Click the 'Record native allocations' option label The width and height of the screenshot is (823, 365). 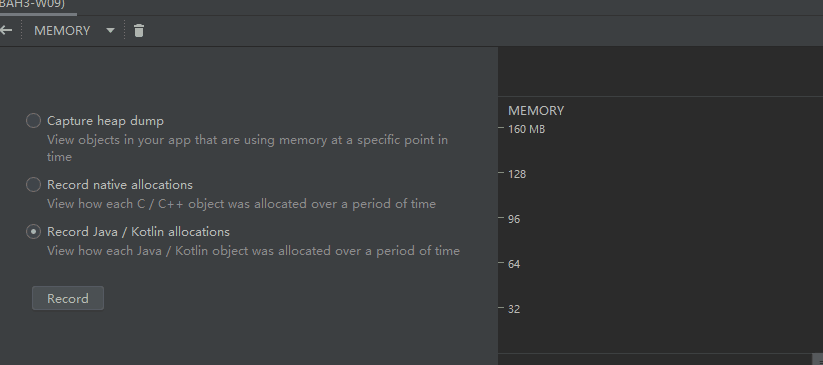click(x=120, y=185)
